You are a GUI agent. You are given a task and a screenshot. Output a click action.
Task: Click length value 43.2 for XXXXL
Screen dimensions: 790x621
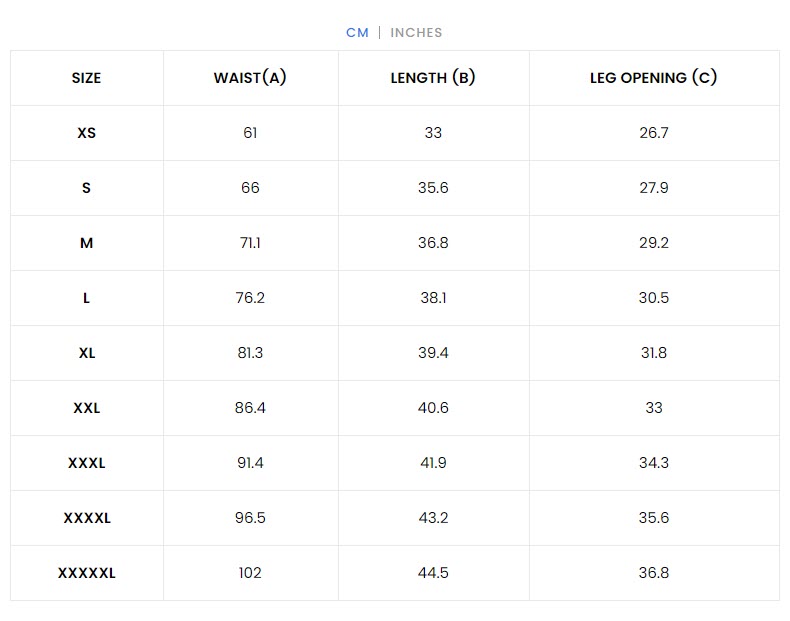pyautogui.click(x=433, y=518)
